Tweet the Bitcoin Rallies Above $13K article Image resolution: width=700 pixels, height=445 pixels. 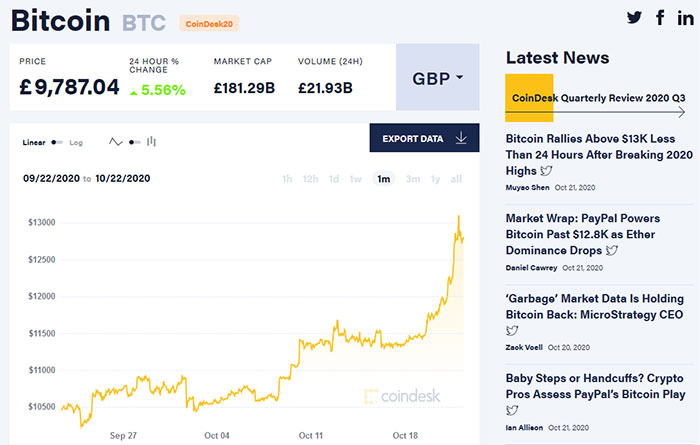point(546,171)
